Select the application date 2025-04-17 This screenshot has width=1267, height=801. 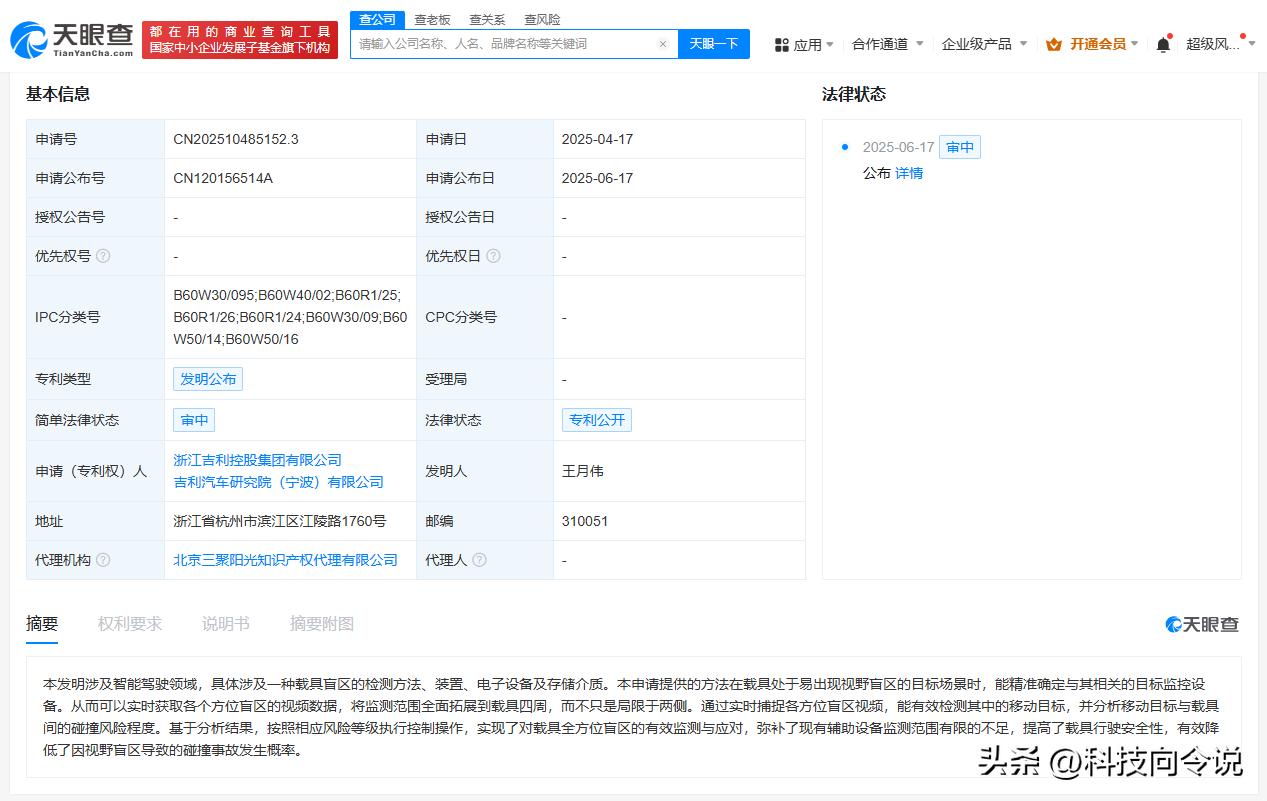coord(597,139)
